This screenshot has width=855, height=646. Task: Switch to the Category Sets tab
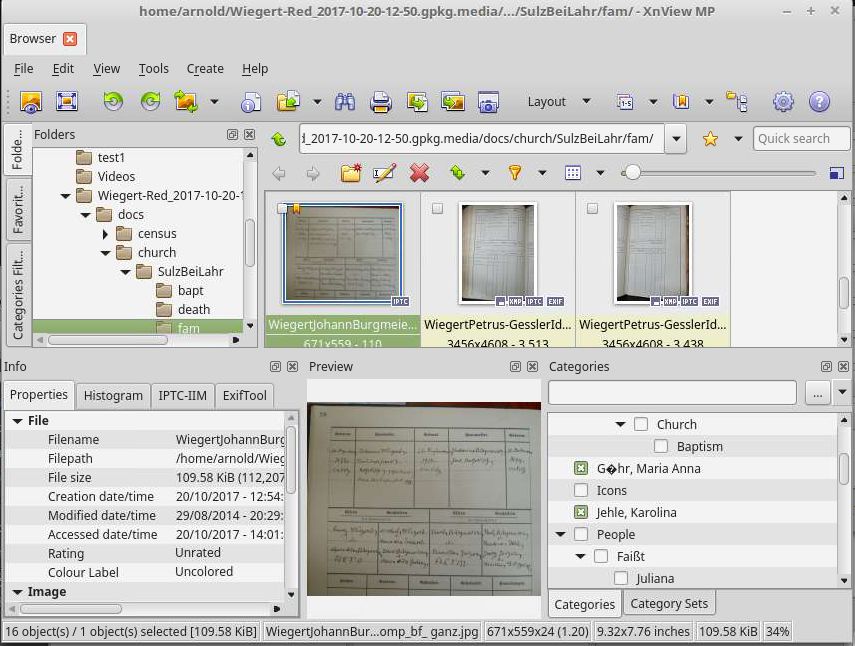668,604
